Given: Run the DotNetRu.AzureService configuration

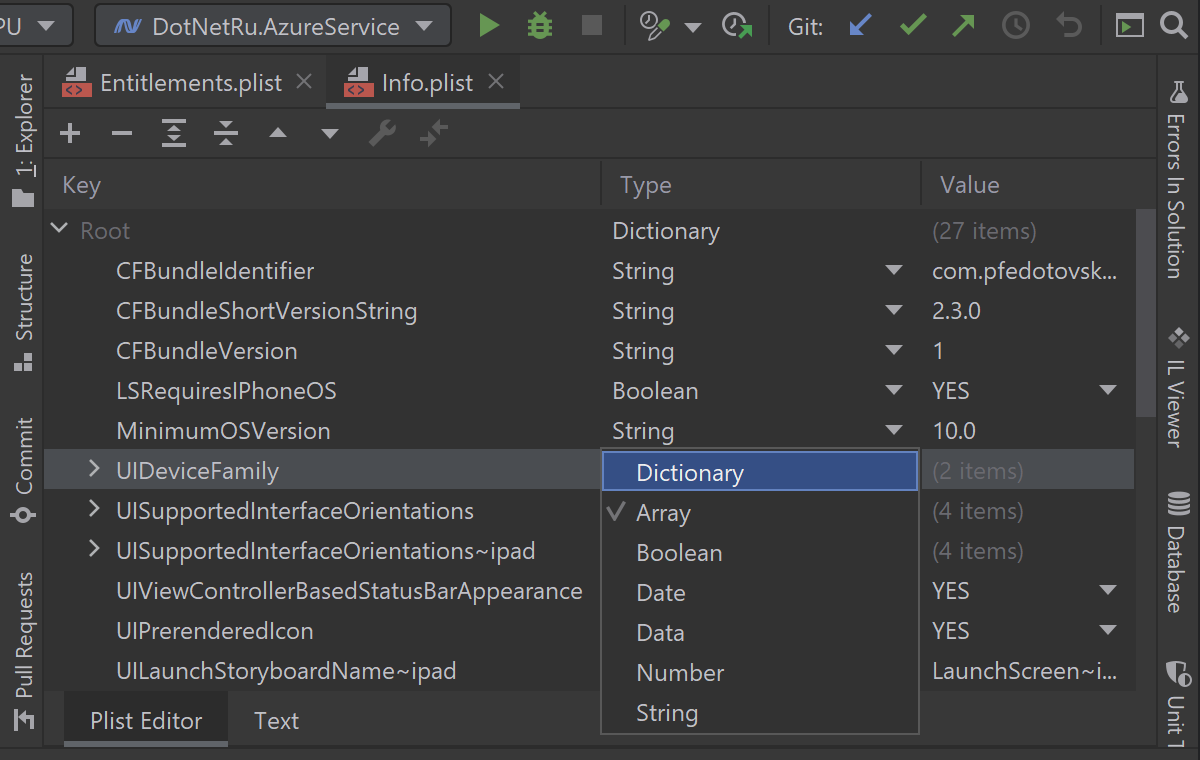Looking at the screenshot, I should (x=489, y=26).
